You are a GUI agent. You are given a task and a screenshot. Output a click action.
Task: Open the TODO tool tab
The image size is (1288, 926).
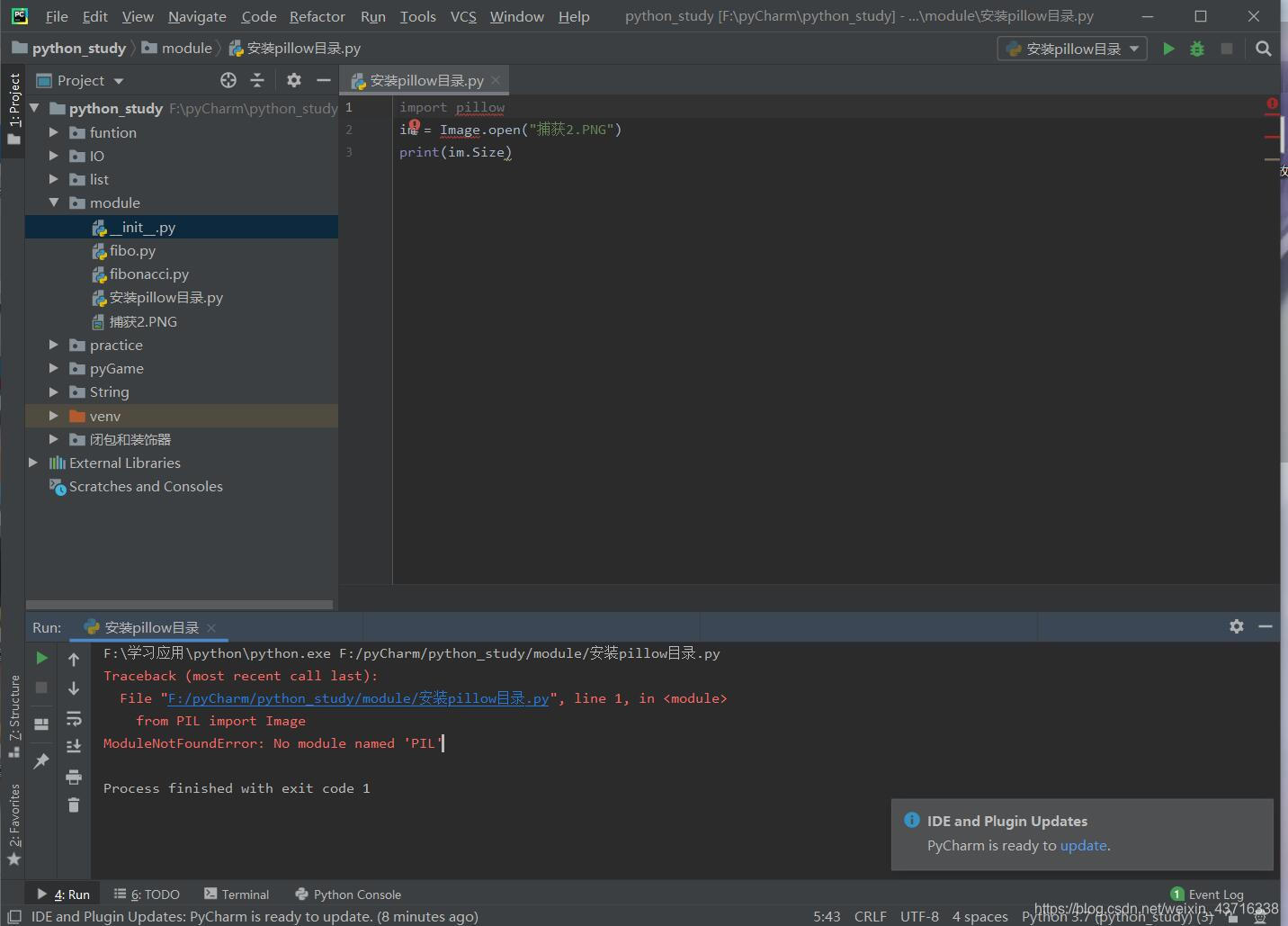click(x=147, y=894)
